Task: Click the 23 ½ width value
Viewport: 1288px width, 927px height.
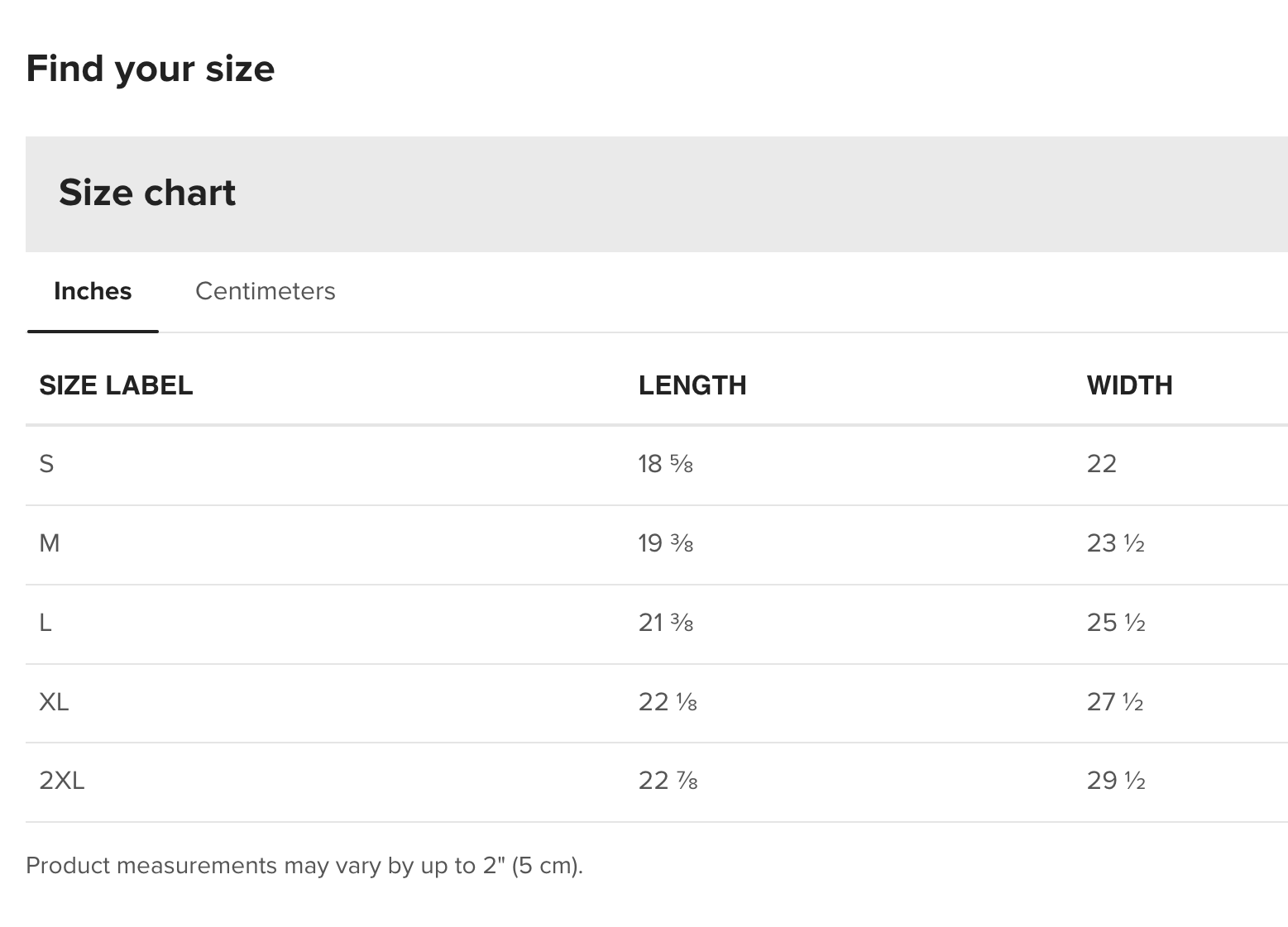Action: point(1115,543)
